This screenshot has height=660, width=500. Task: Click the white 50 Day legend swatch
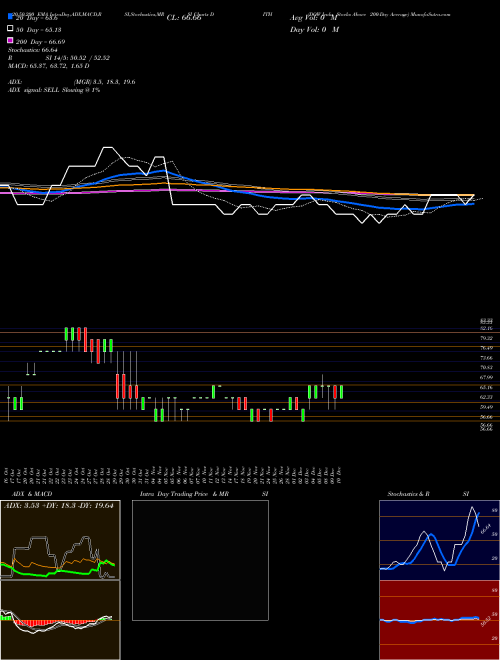[10, 29]
